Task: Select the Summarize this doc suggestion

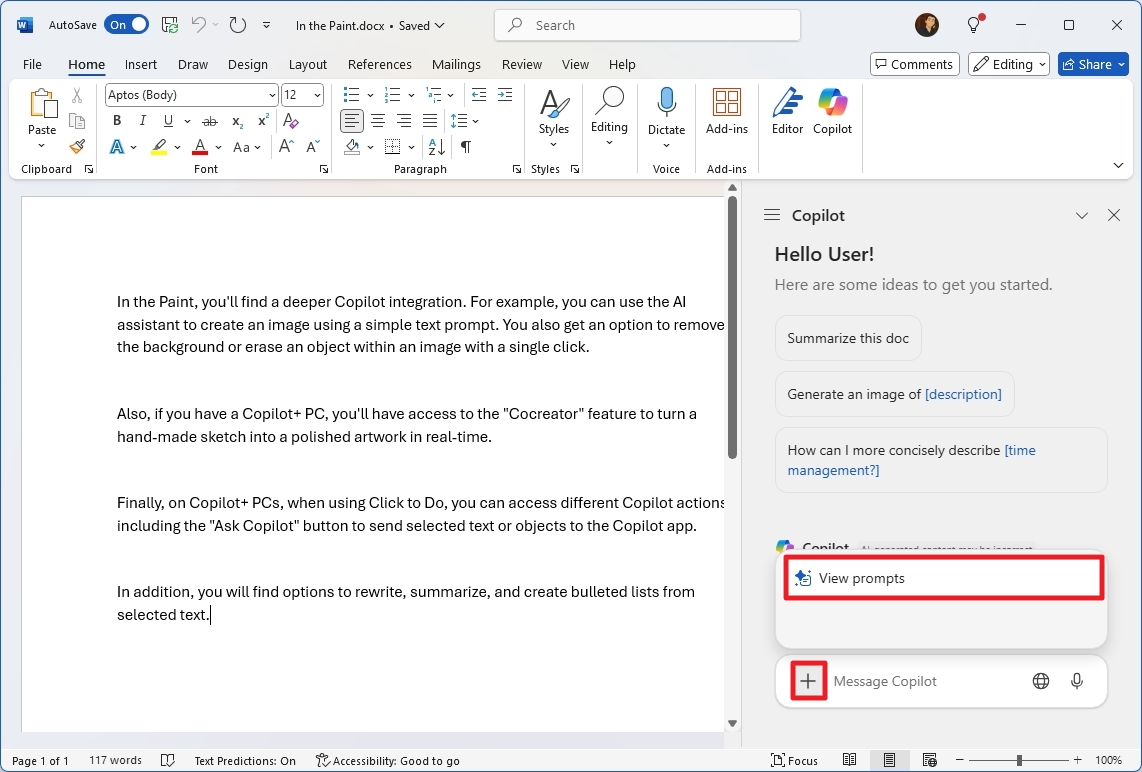Action: (x=847, y=338)
